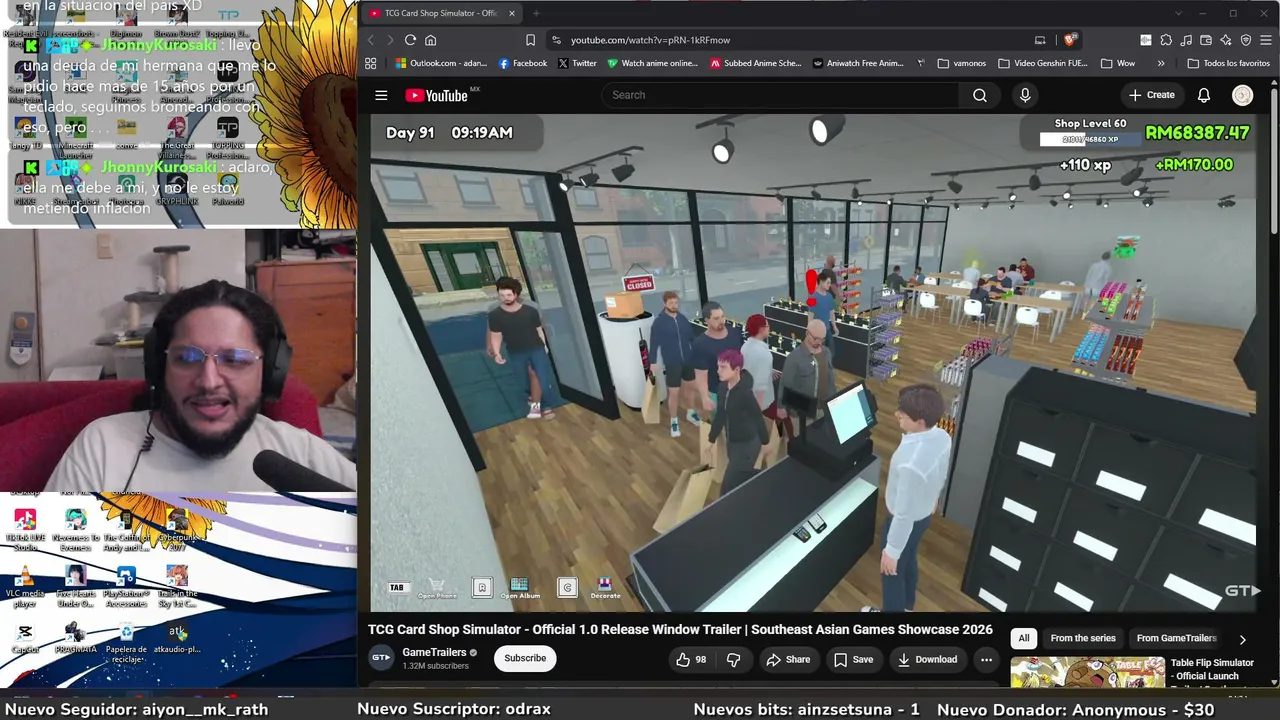Viewport: 1280px width, 720px height.
Task: Bookmark this page with the bookmark icon
Action: [x=530, y=40]
